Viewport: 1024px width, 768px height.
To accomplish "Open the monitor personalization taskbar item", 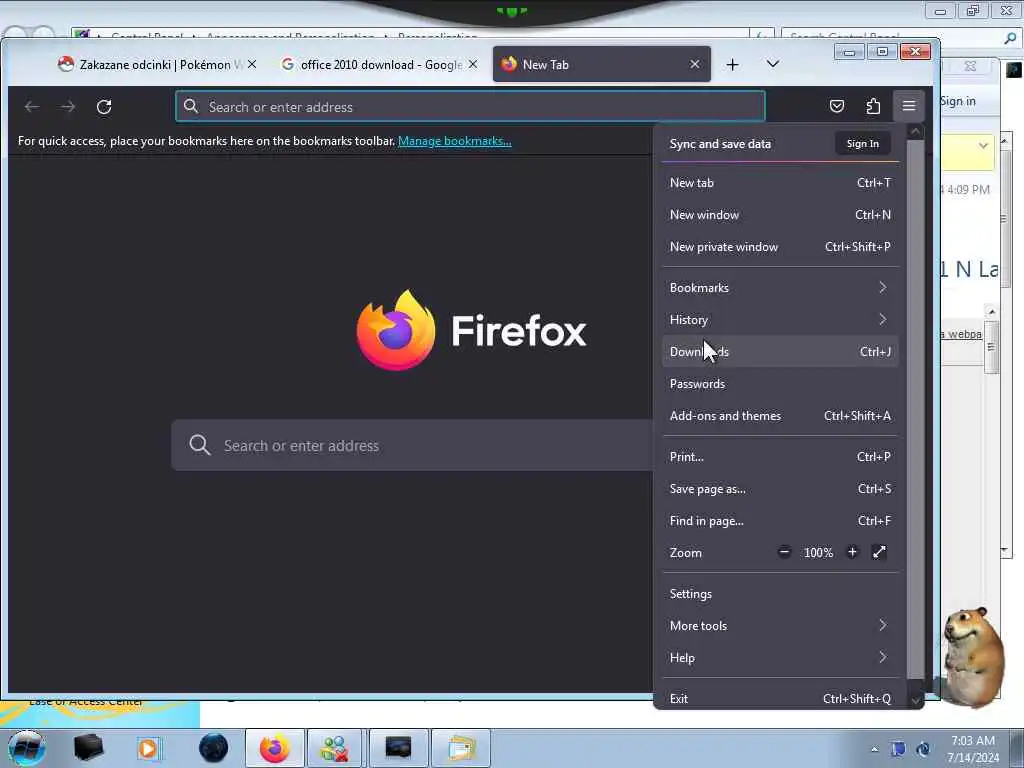I will point(398,748).
